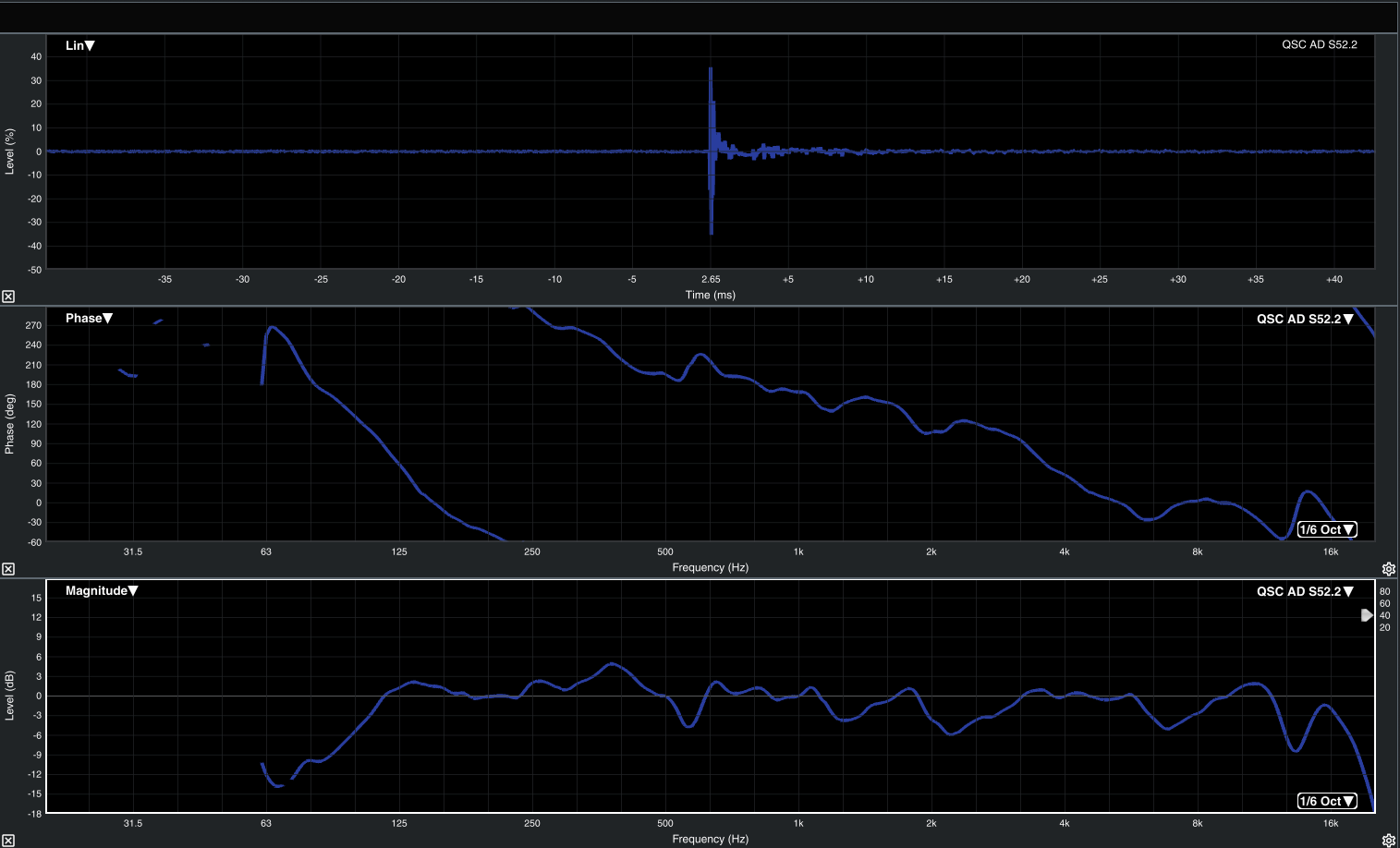Viewport: 1400px width, 848px height.
Task: Click the 1k label on magnitude frequency axis
Action: tap(798, 823)
